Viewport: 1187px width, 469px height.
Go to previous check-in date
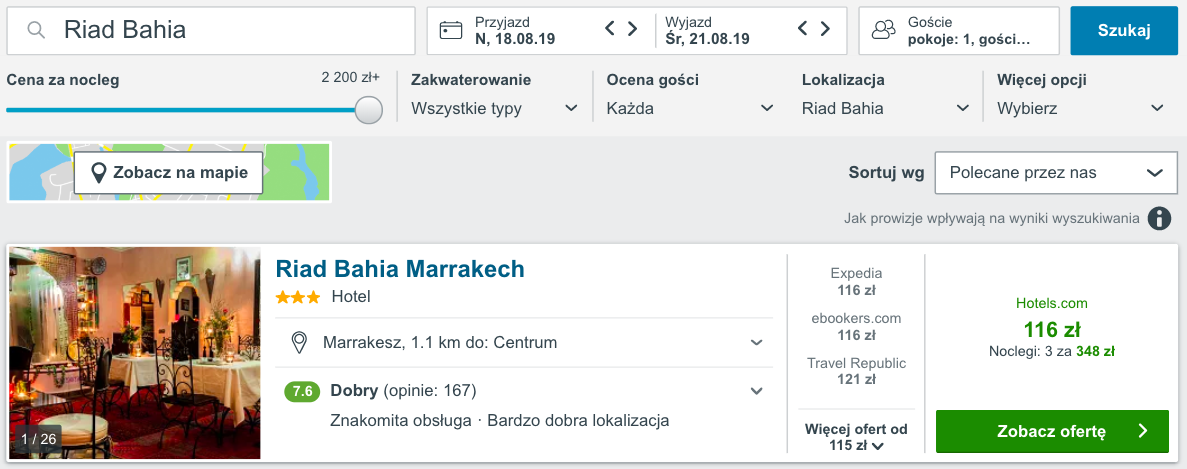coord(610,29)
